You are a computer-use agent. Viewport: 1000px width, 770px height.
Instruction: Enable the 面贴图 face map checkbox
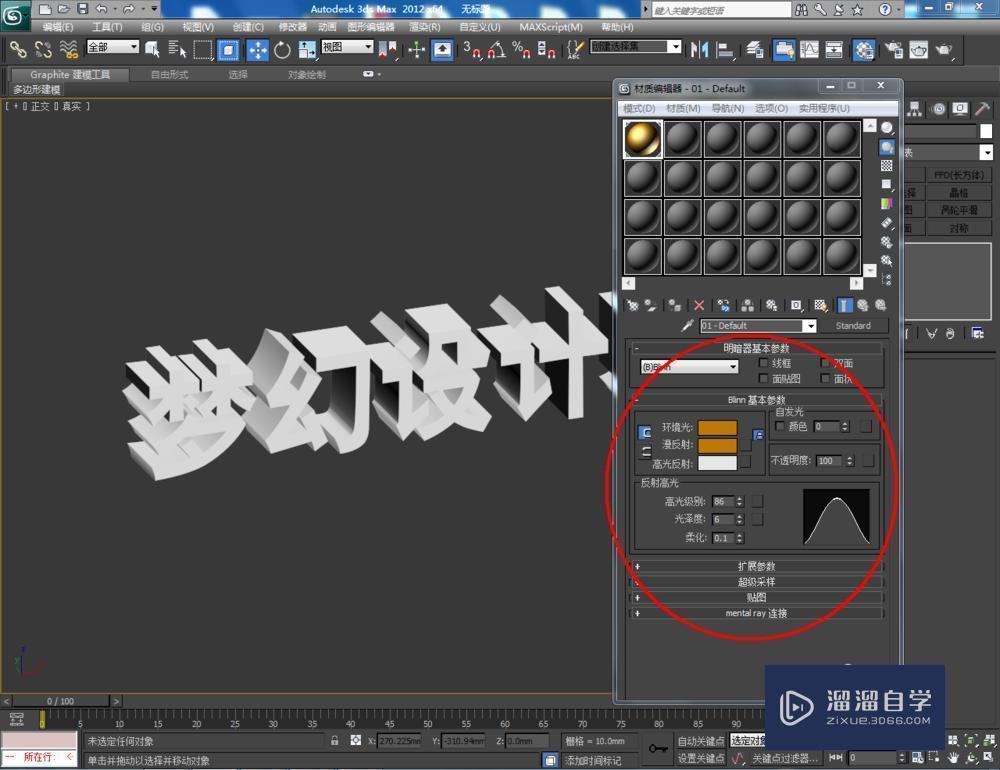762,379
